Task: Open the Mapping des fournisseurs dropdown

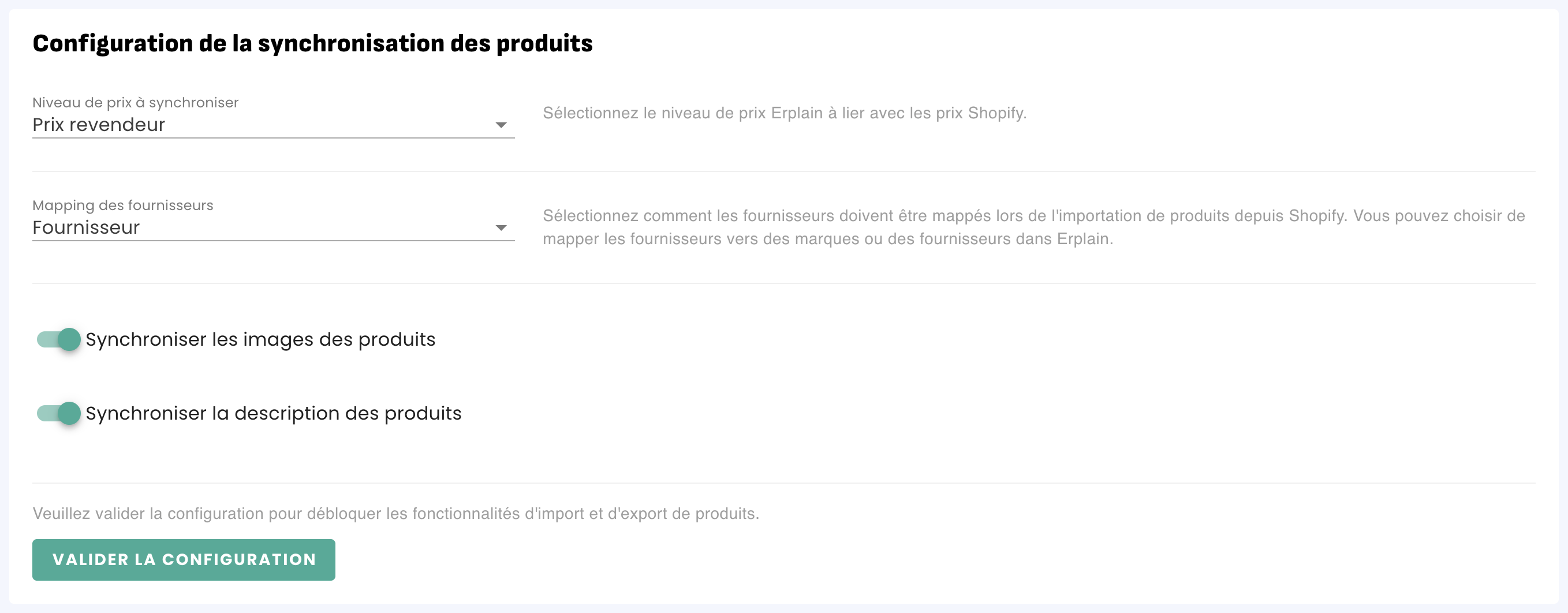Action: point(272,227)
